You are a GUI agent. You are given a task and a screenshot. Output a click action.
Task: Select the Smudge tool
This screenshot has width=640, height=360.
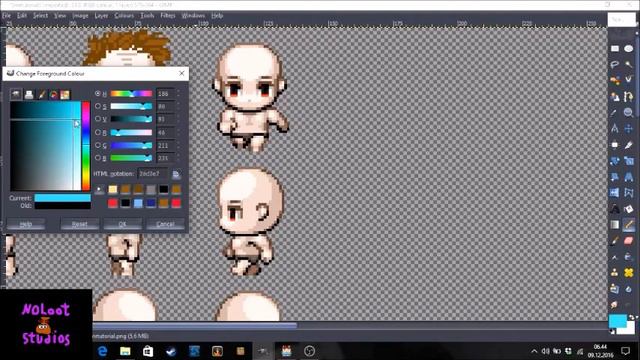(615, 304)
